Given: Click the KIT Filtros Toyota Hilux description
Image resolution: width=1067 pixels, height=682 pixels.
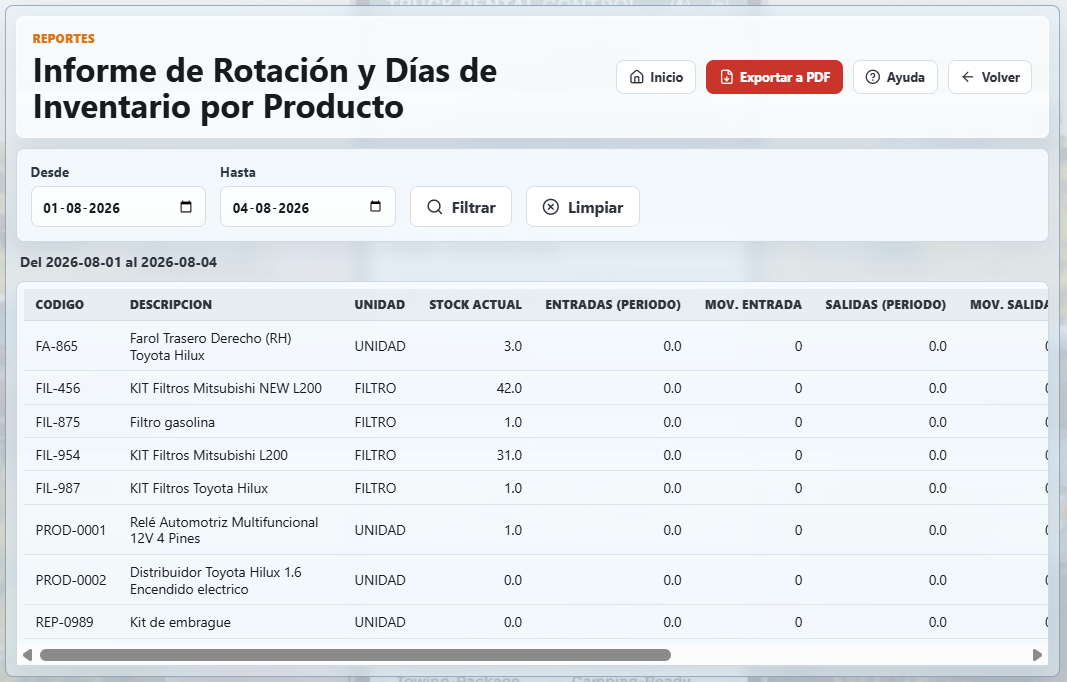Looking at the screenshot, I should [199, 488].
